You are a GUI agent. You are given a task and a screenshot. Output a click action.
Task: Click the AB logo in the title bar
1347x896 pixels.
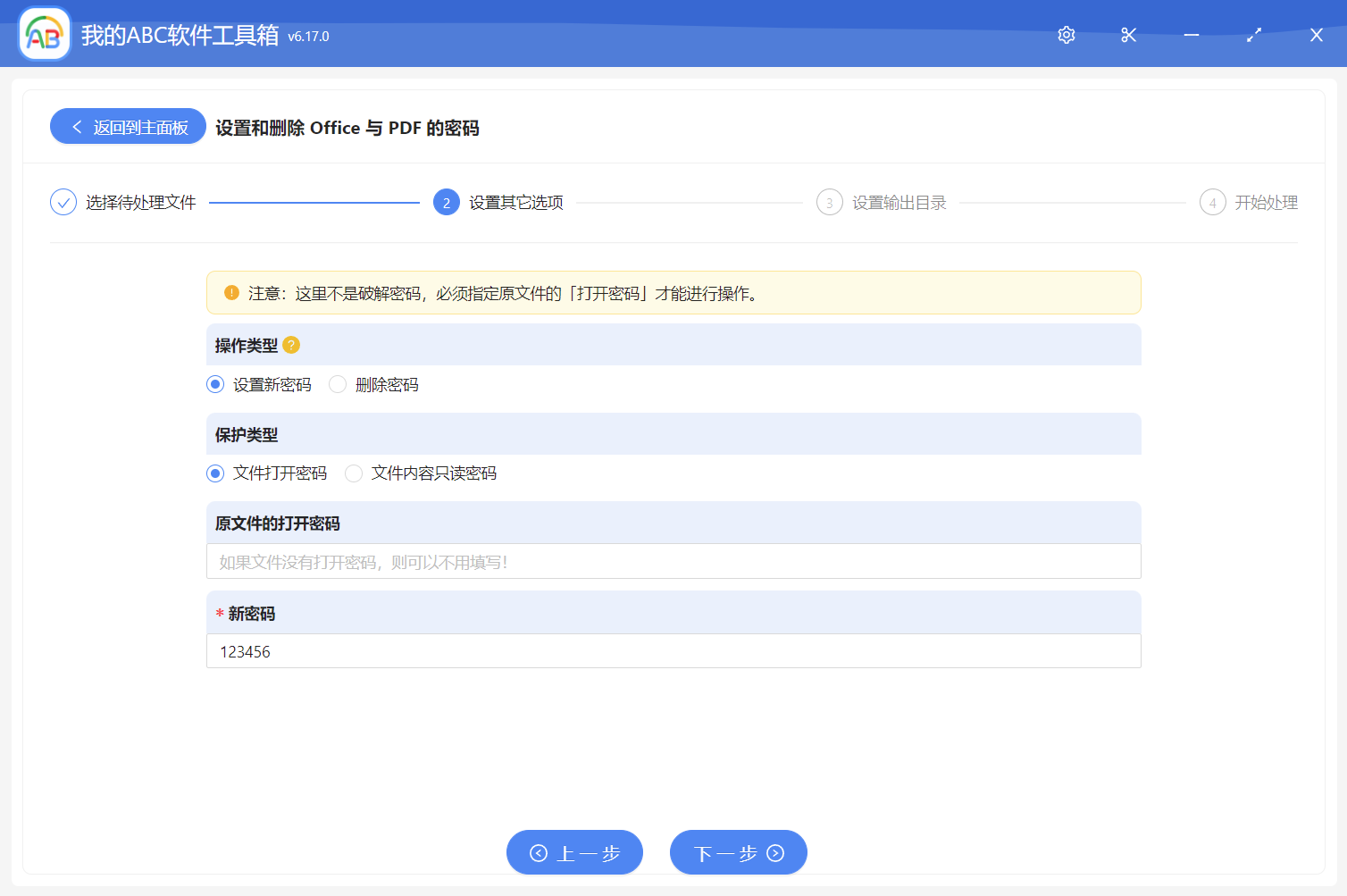pos(44,33)
